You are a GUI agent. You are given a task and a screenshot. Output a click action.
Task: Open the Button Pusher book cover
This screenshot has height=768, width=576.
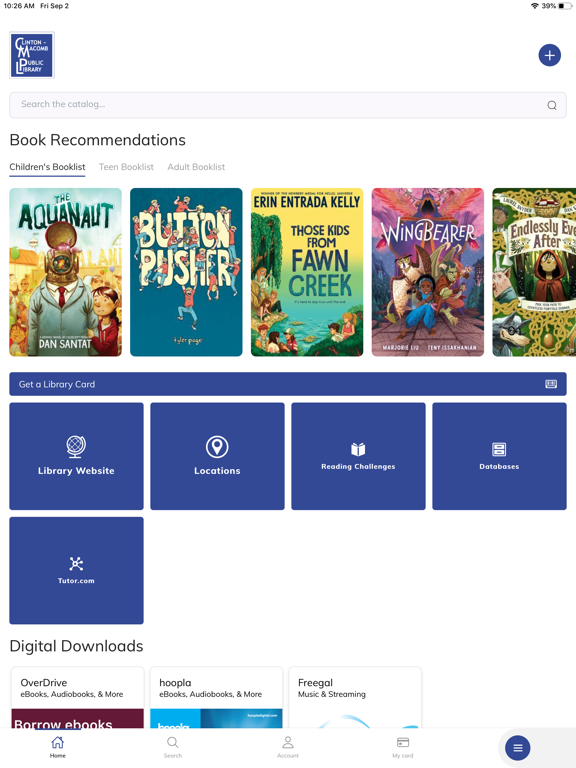pyautogui.click(x=186, y=272)
